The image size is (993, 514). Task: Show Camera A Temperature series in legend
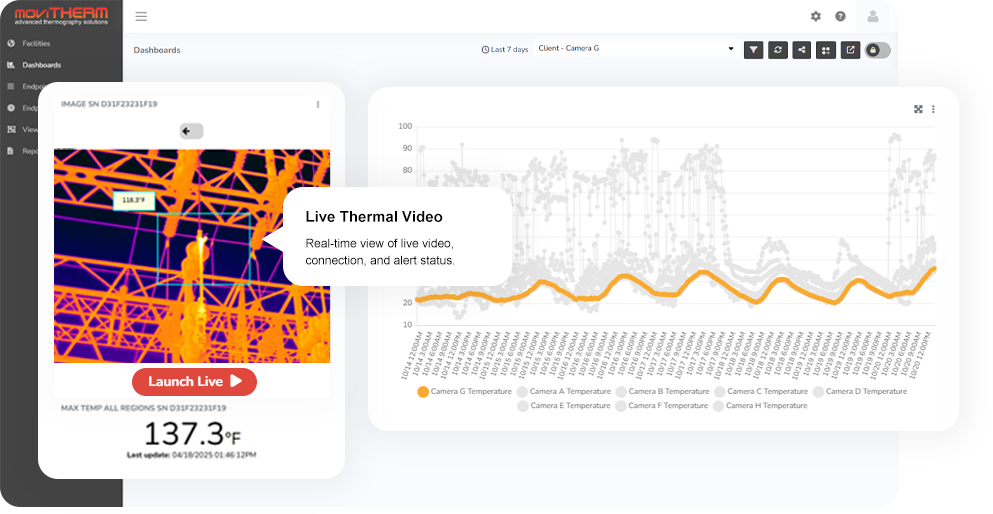pos(562,392)
